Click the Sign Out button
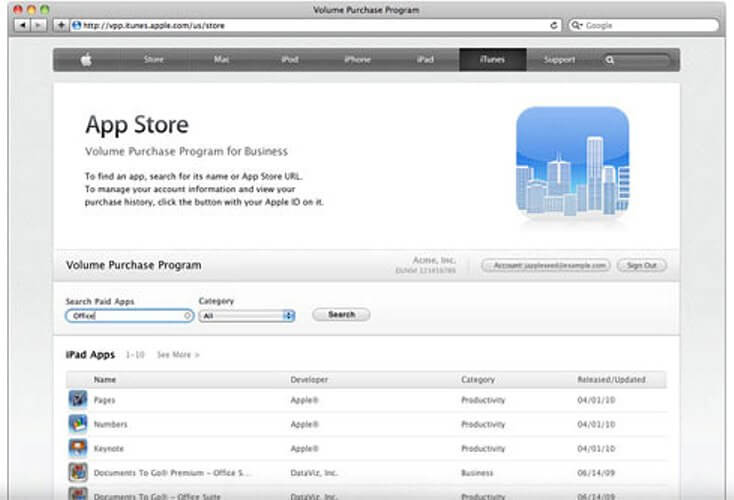Image resolution: width=734 pixels, height=500 pixels. click(x=641, y=265)
